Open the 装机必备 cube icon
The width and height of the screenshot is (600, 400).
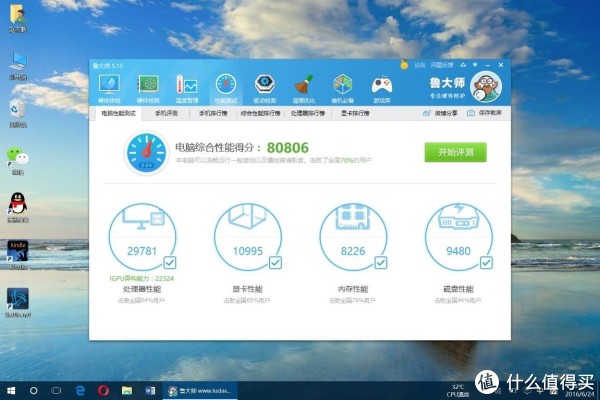point(342,89)
